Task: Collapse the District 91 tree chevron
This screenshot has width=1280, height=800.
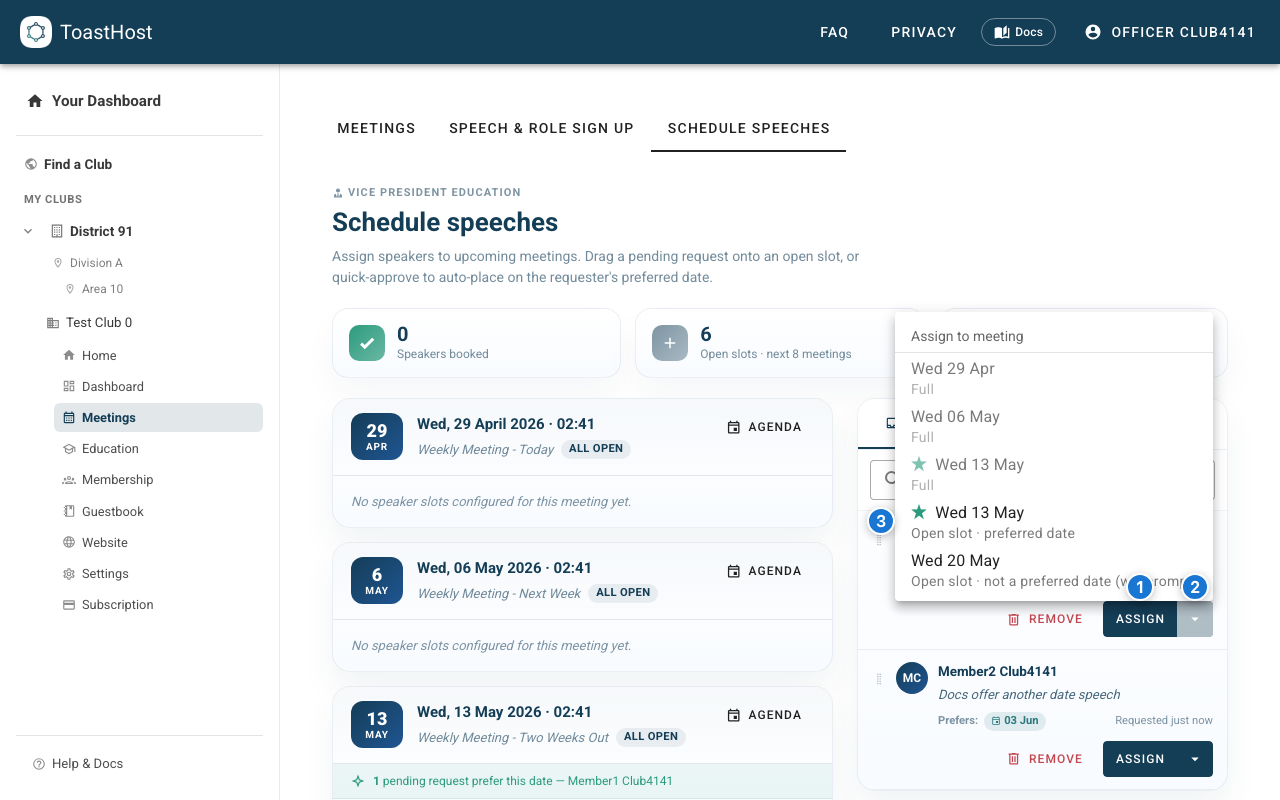Action: [x=27, y=231]
